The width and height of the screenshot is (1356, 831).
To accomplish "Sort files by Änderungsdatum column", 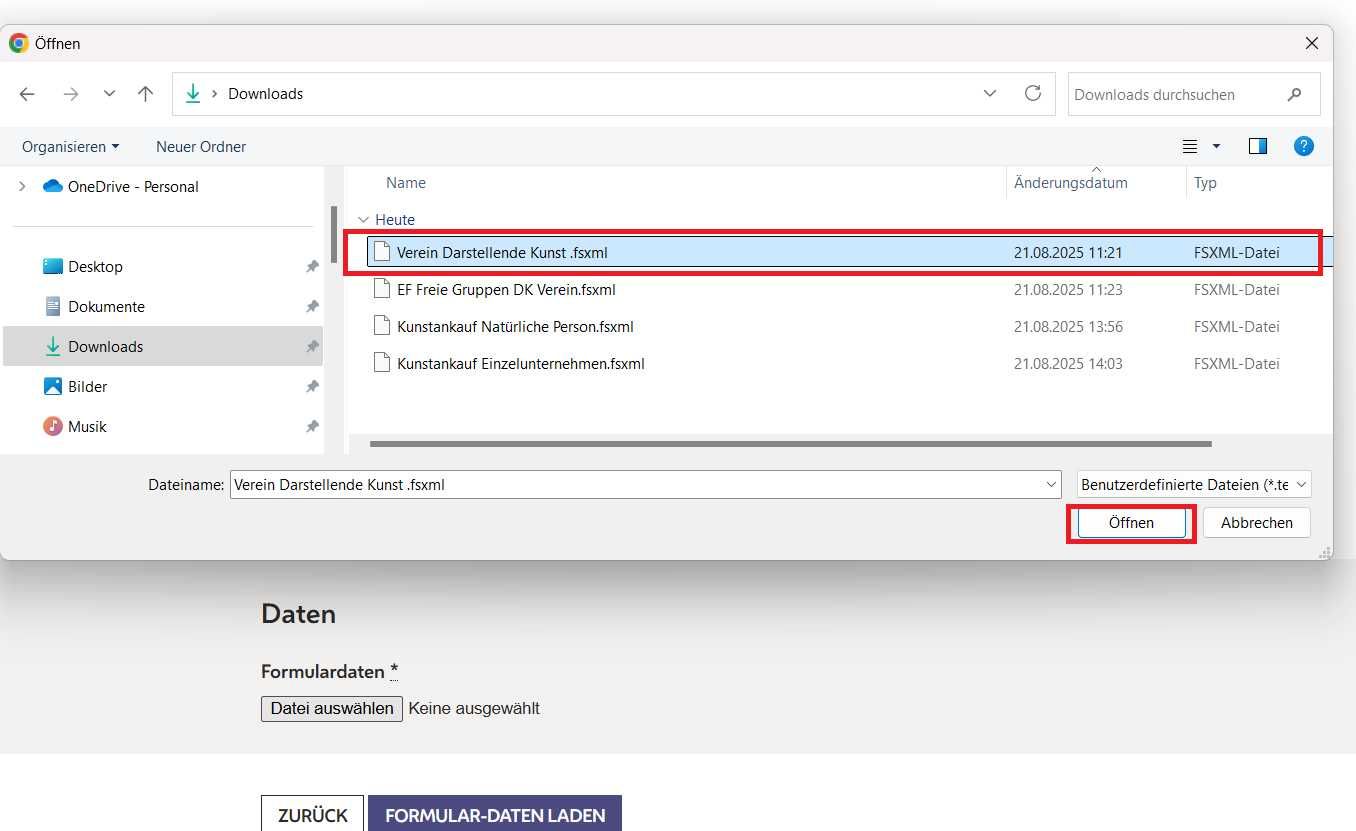I will click(1070, 183).
